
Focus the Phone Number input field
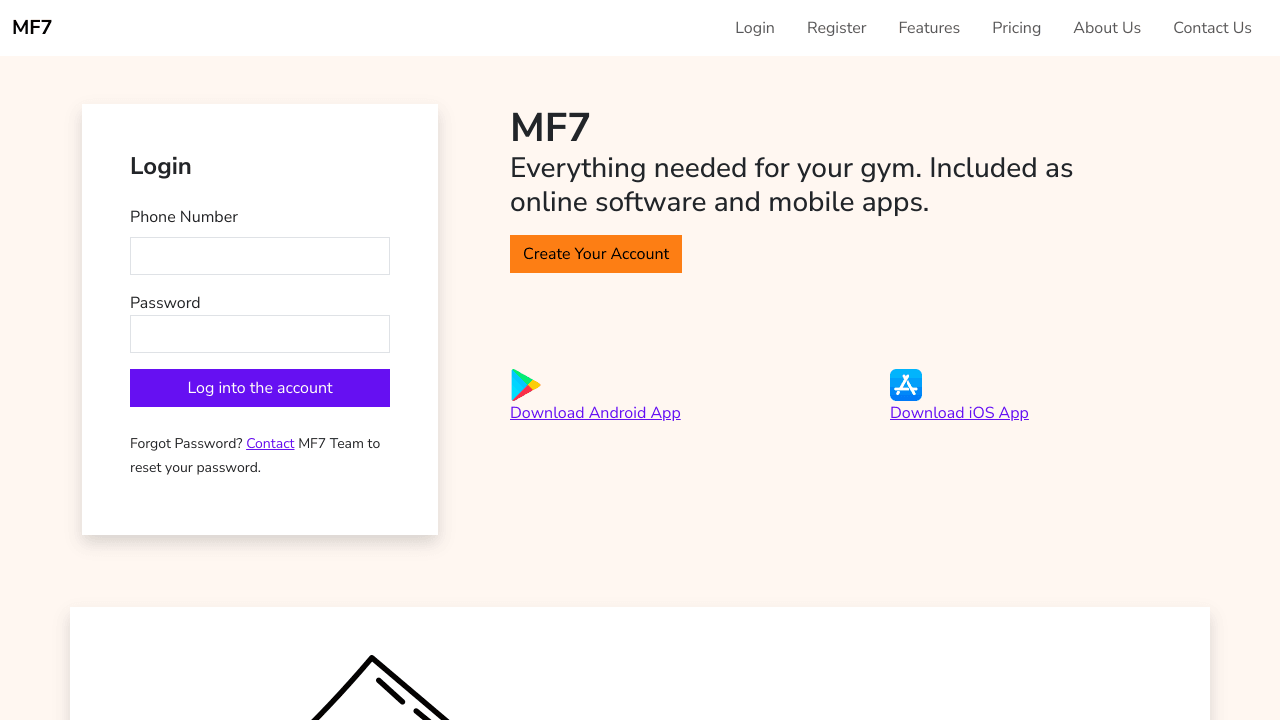coord(260,256)
